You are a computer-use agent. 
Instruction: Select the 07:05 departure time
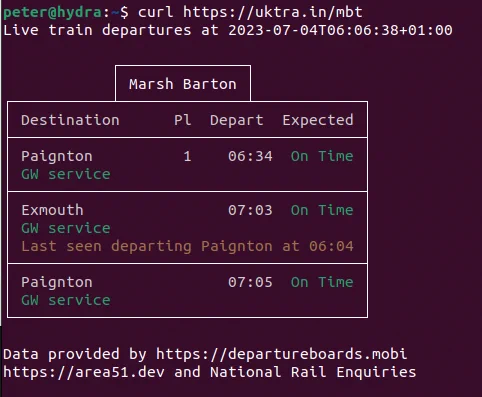tap(250, 282)
